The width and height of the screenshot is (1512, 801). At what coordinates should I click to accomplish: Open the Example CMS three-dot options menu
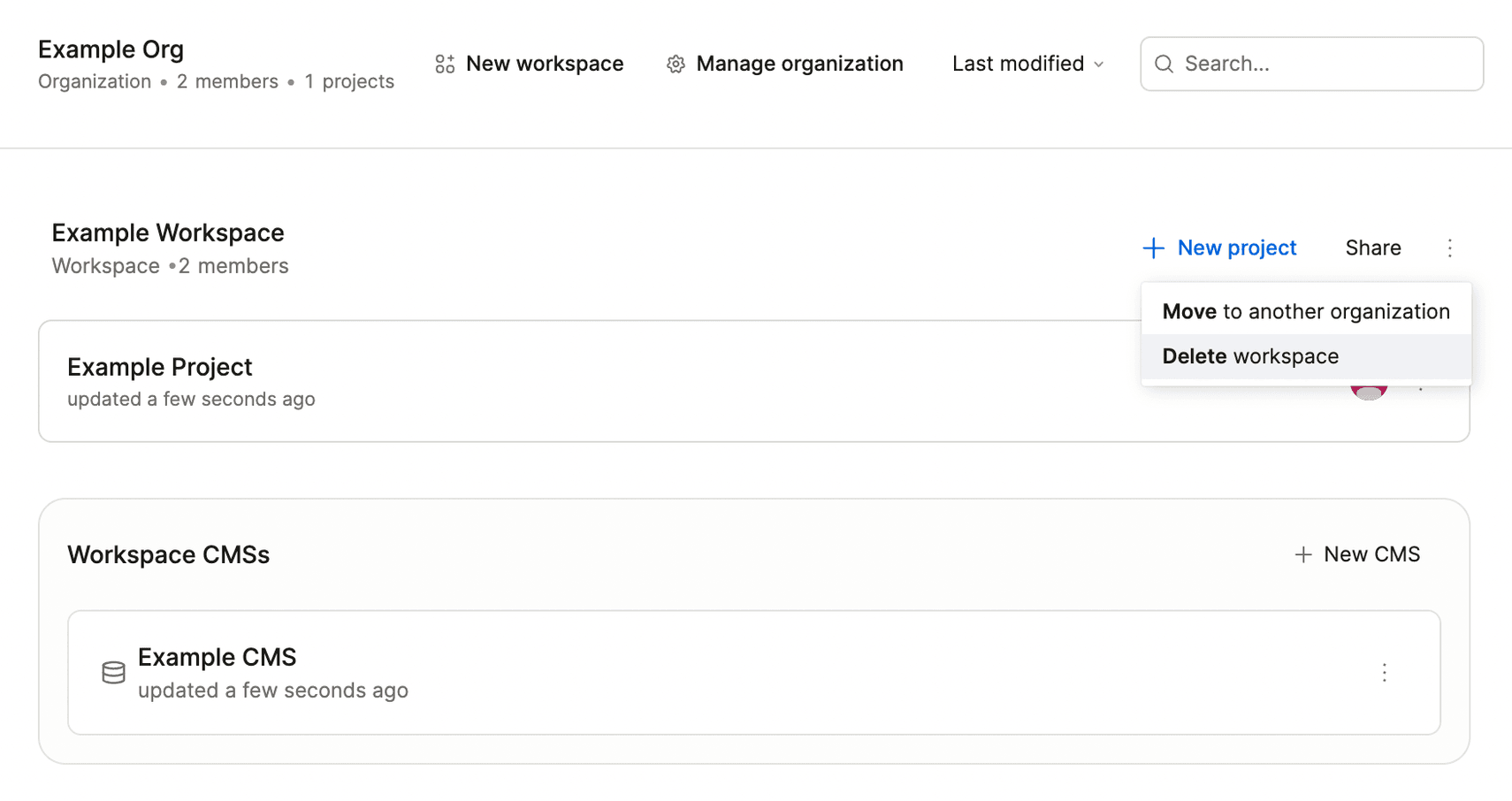tap(1384, 673)
